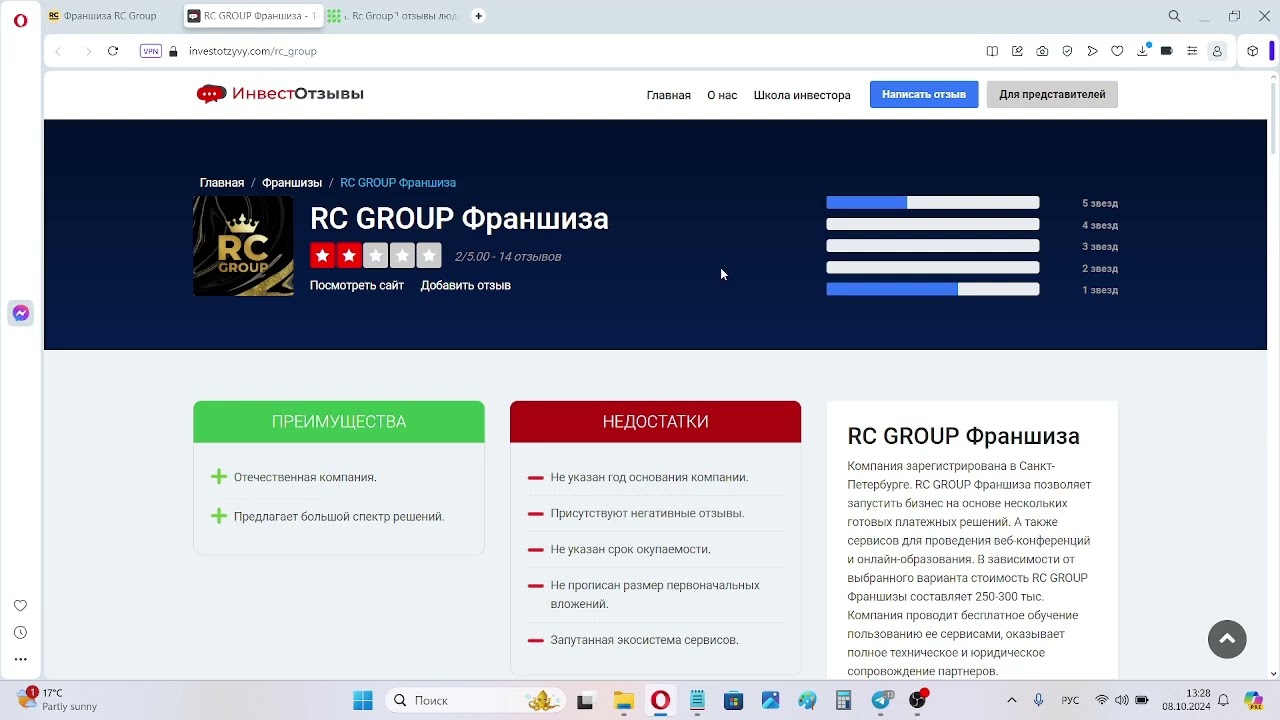The height and width of the screenshot is (720, 1280).
Task: Click the 'Для представителей' button
Action: click(1052, 94)
